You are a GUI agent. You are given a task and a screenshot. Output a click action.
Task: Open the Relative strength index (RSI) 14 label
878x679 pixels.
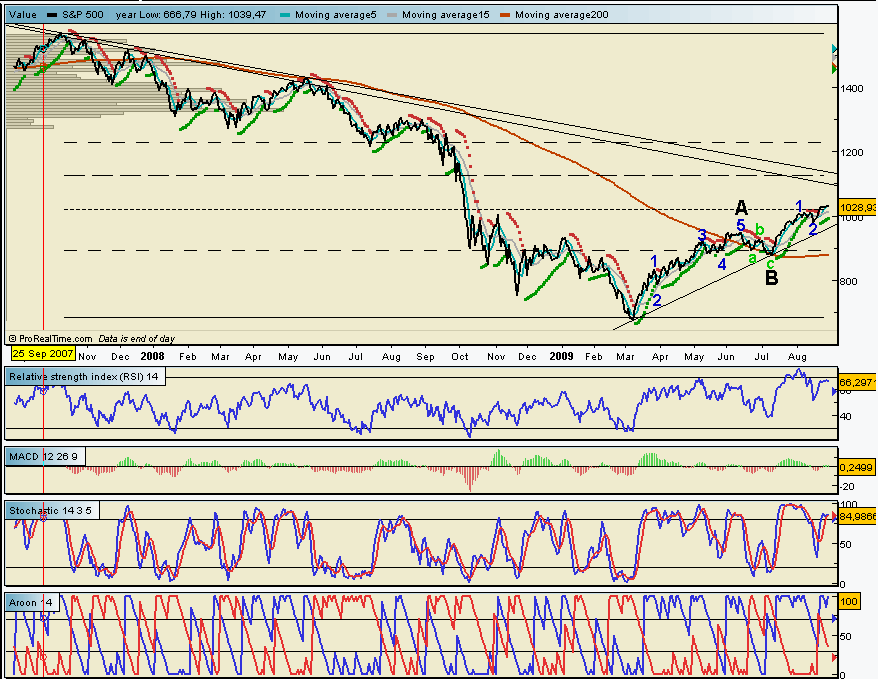click(84, 377)
